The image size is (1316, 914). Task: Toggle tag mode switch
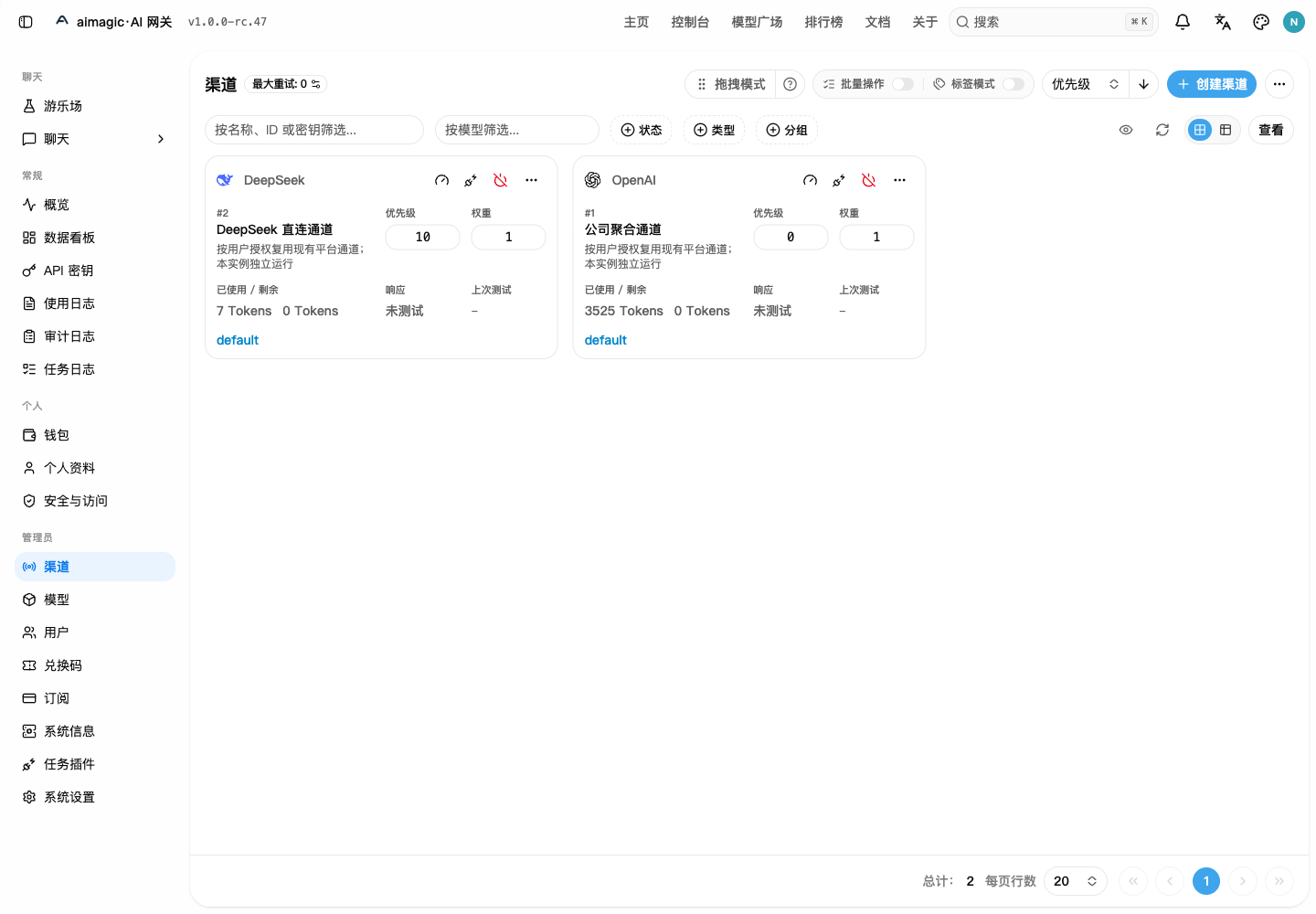(x=1014, y=84)
